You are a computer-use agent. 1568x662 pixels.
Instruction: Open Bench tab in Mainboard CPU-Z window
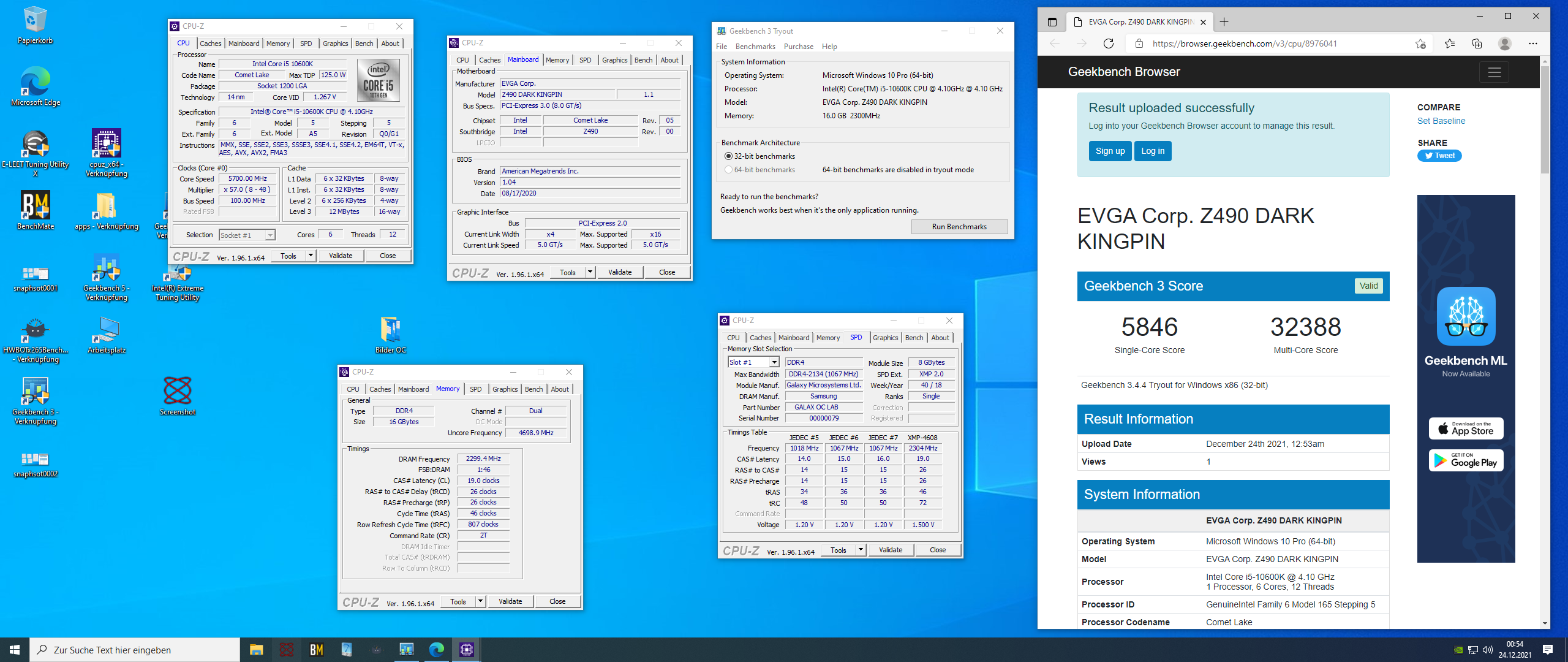[643, 60]
